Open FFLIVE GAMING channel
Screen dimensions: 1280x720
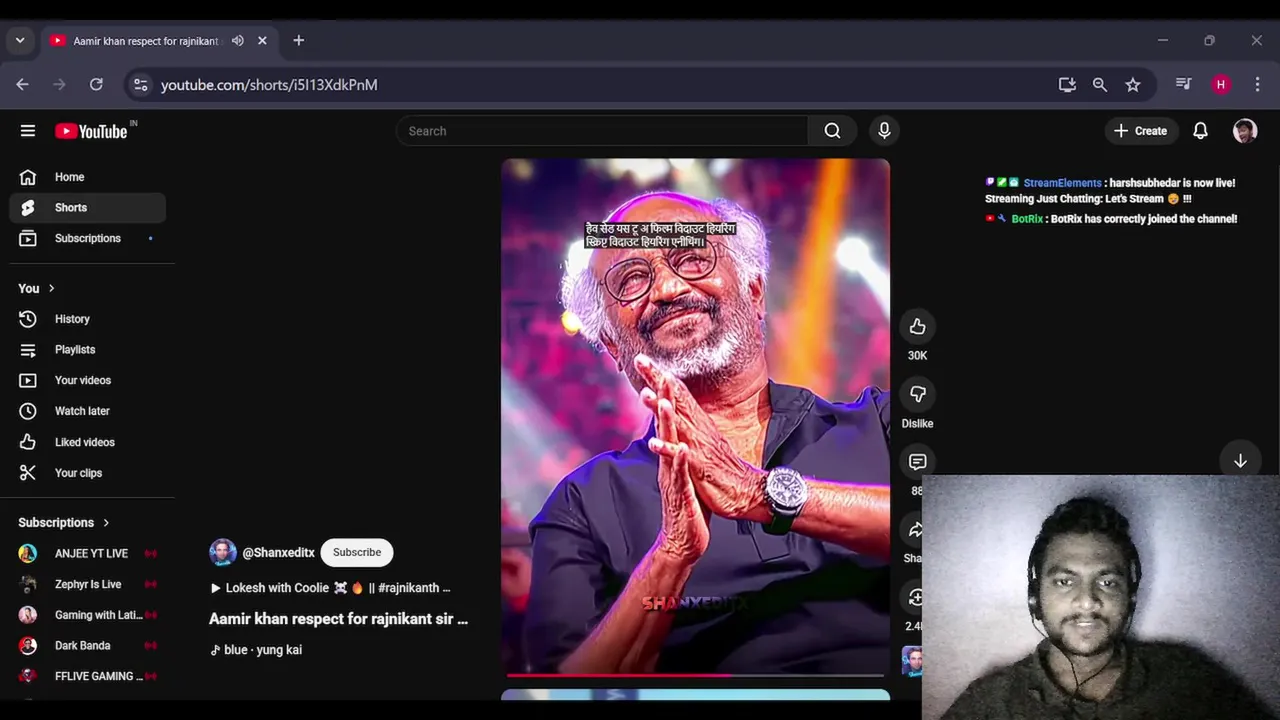(88, 676)
